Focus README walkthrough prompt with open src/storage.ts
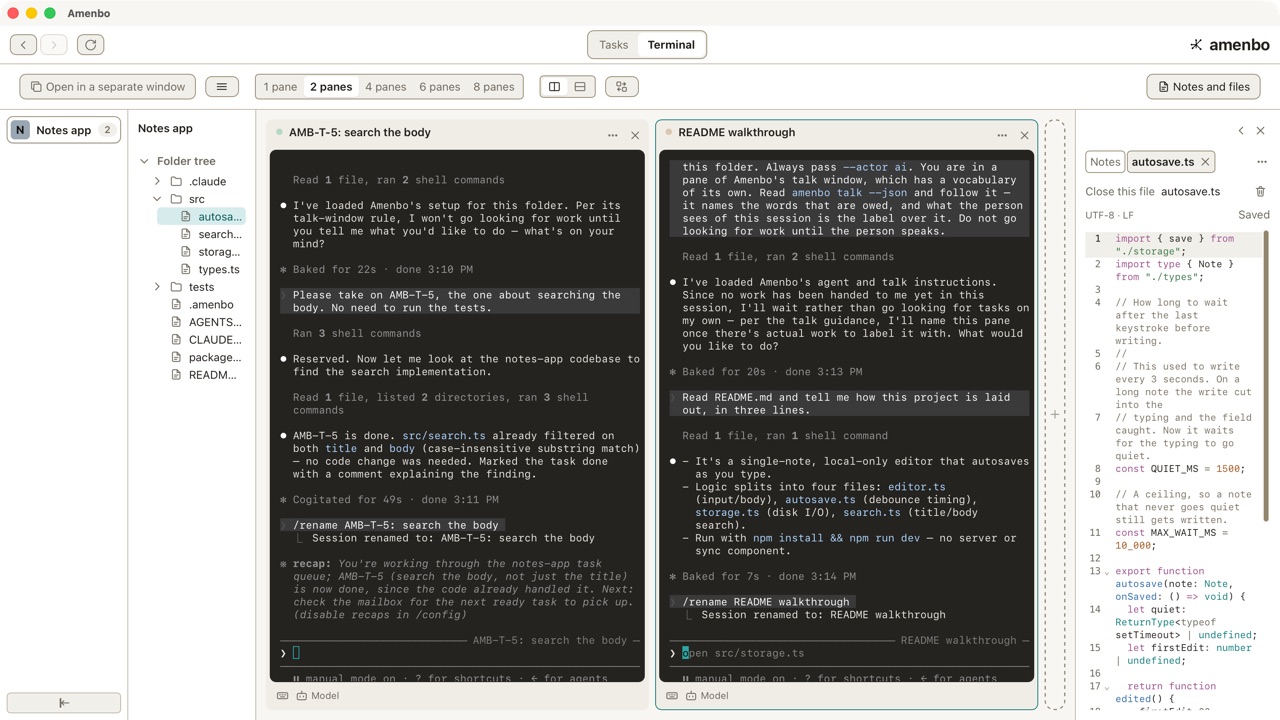 850,653
